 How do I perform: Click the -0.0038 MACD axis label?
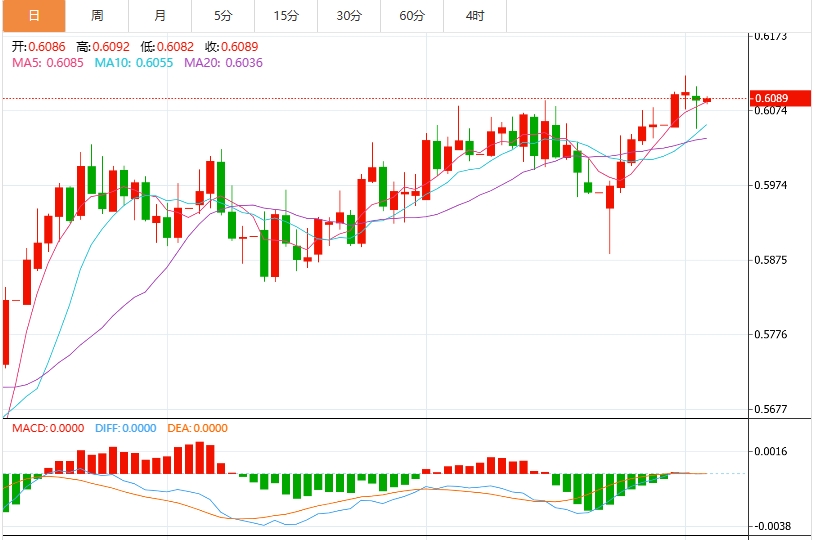tap(772, 526)
